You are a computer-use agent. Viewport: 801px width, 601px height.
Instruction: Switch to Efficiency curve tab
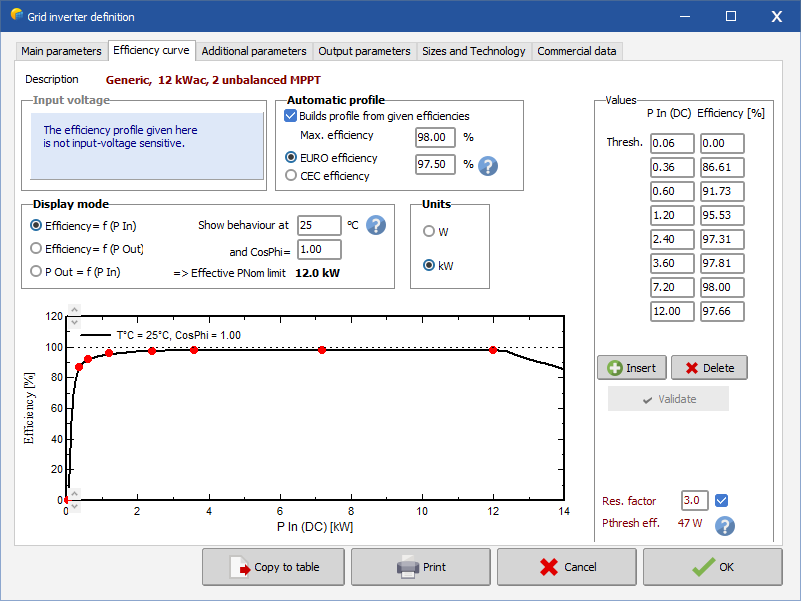tap(151, 50)
